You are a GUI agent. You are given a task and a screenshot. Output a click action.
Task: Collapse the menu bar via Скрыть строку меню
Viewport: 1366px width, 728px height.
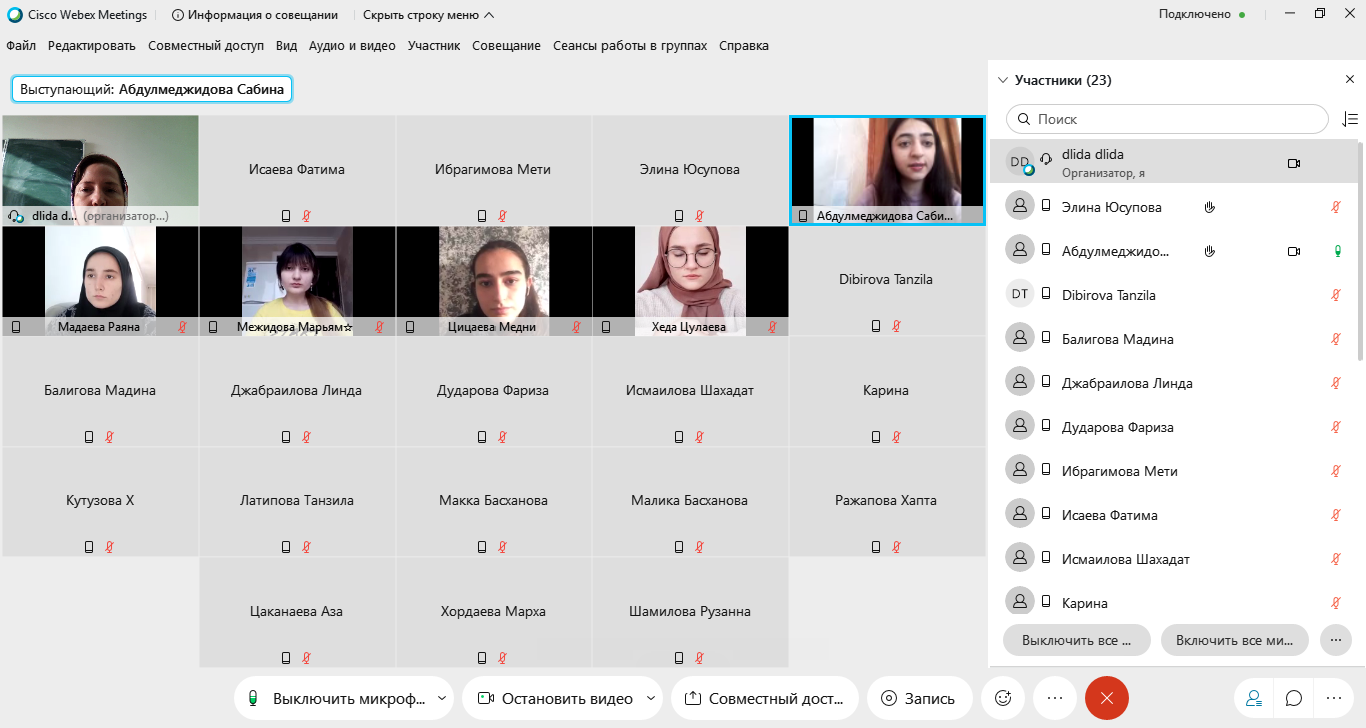click(x=428, y=15)
